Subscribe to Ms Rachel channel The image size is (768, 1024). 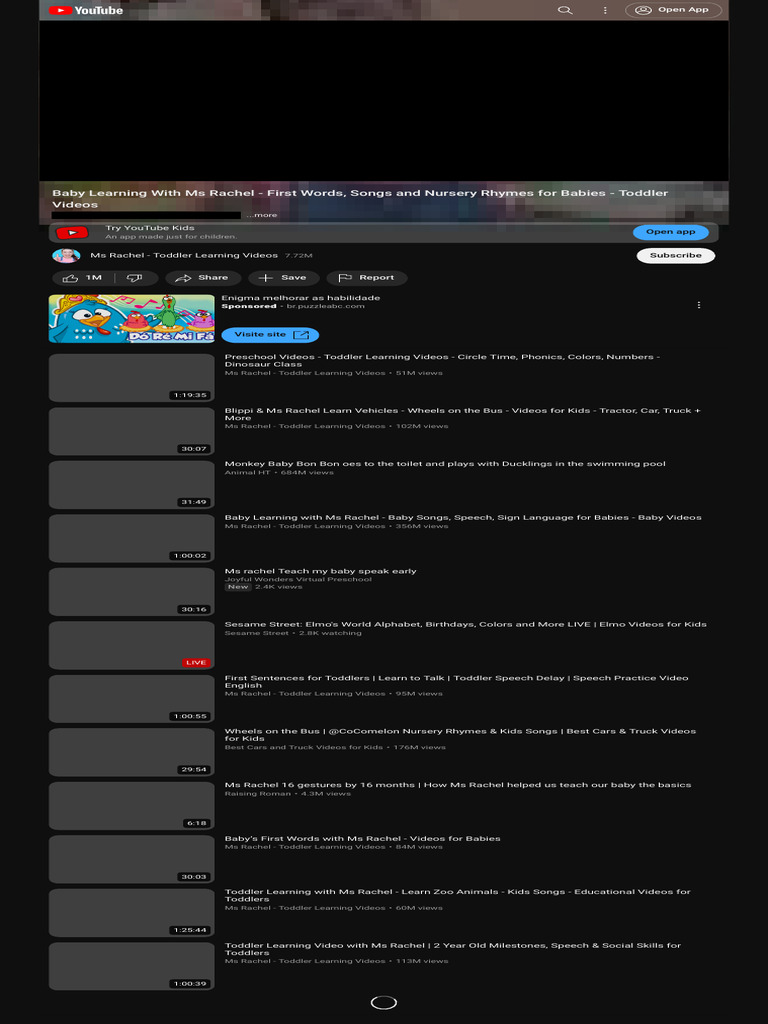(x=676, y=255)
